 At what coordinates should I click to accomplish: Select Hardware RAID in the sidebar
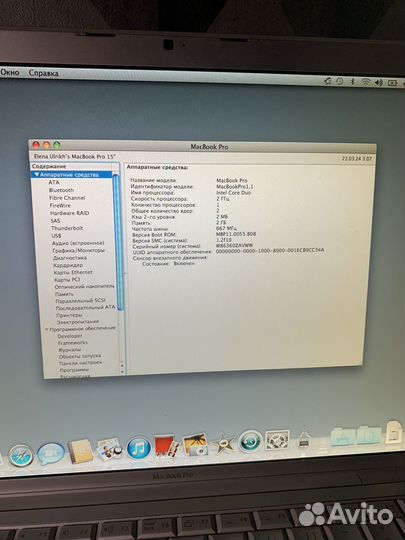coord(70,213)
